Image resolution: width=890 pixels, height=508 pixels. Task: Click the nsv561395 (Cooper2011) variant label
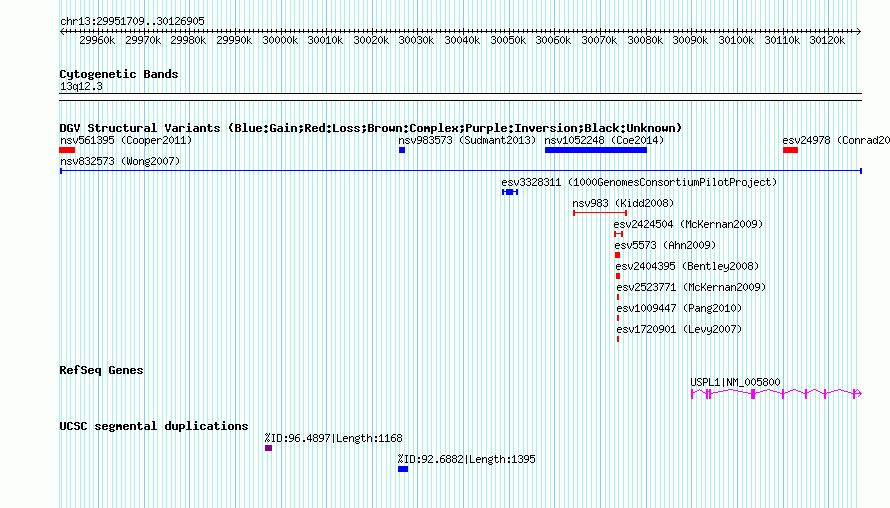click(126, 140)
